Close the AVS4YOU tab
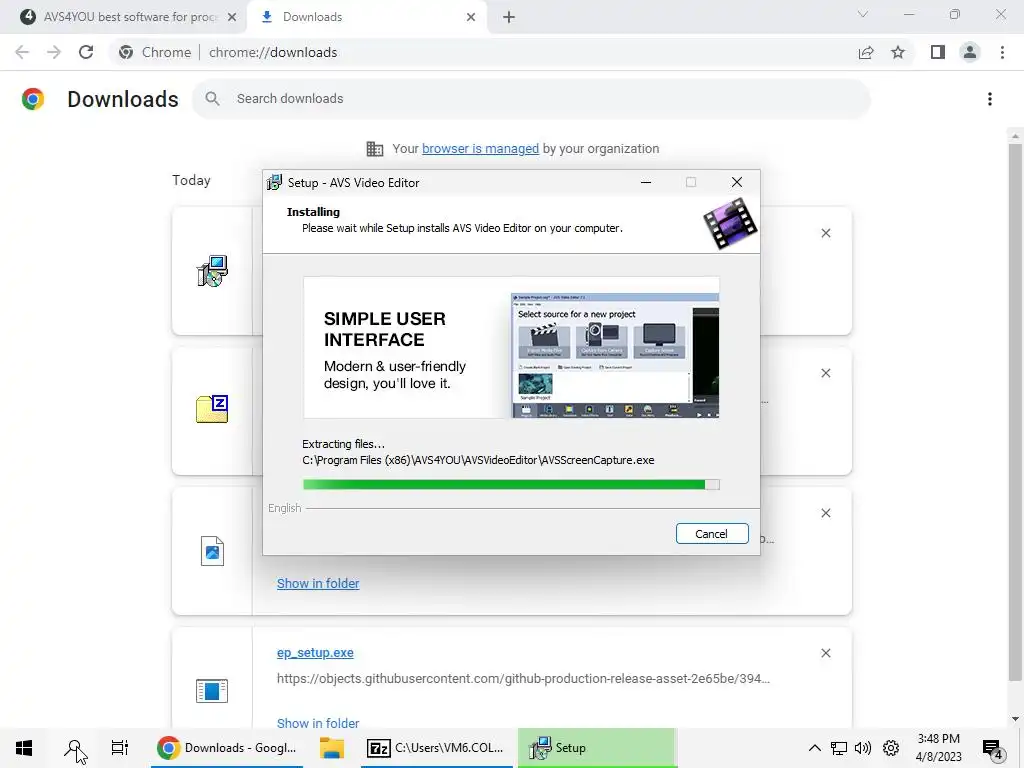Image resolution: width=1024 pixels, height=768 pixels. [x=232, y=17]
